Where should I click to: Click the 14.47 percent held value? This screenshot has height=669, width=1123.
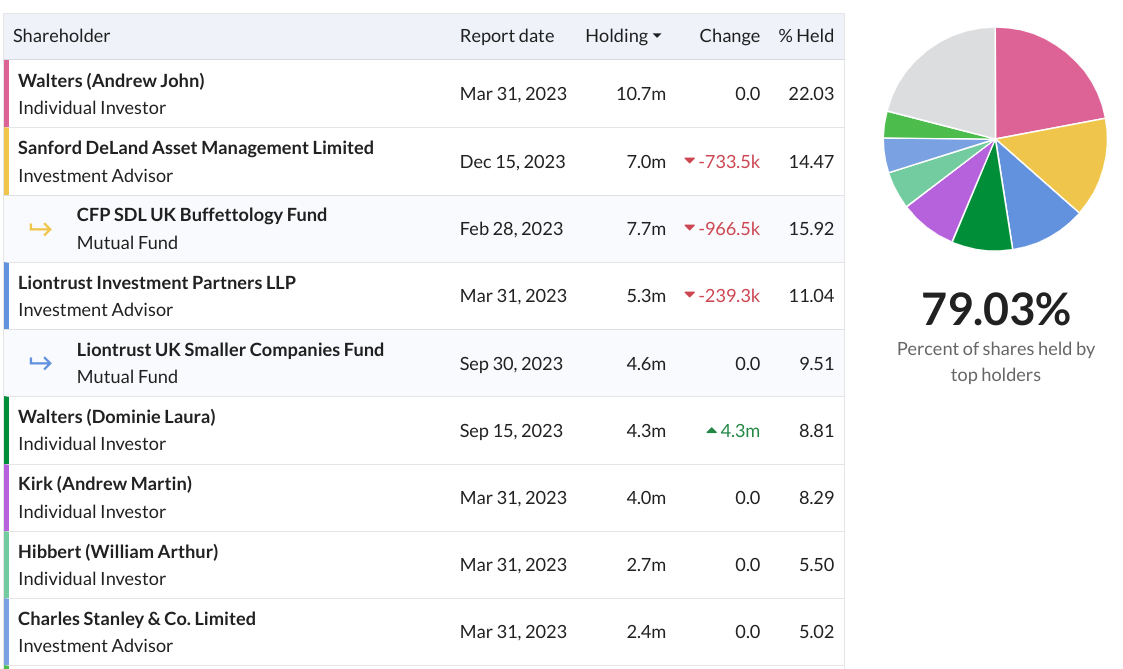coord(811,161)
